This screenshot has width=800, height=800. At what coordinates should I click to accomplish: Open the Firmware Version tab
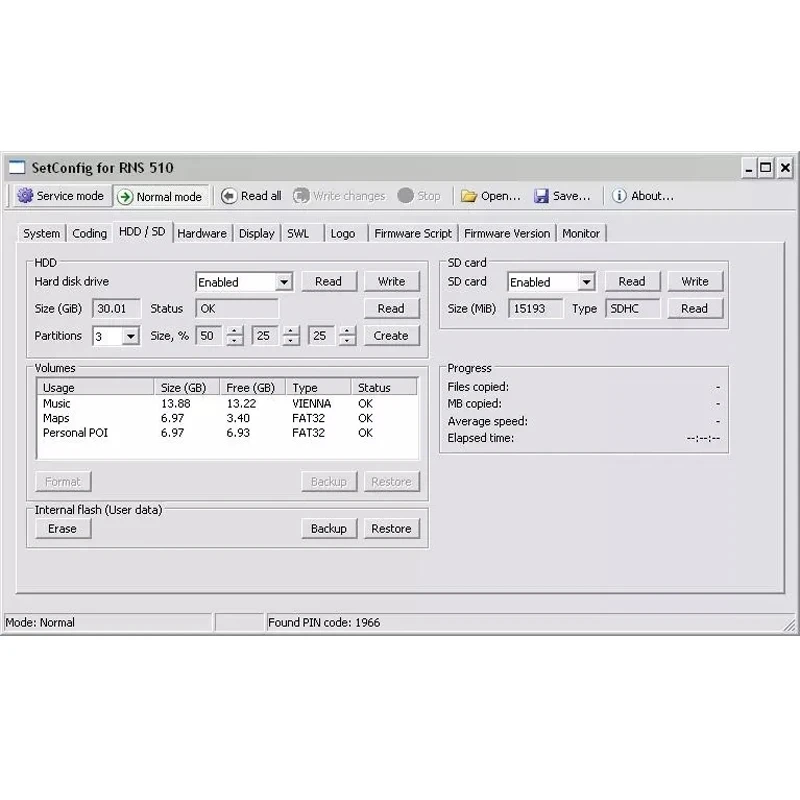[x=507, y=234]
